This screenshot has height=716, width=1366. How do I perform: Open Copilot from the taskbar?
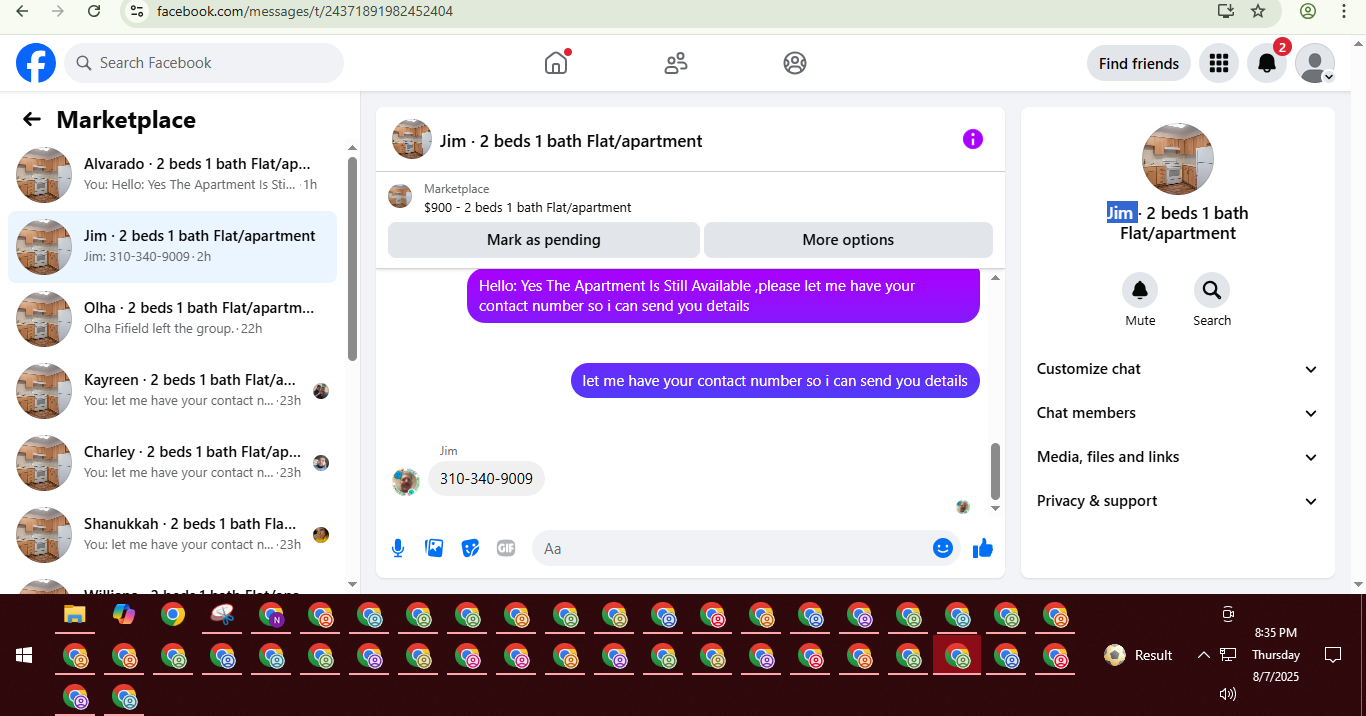click(x=124, y=614)
